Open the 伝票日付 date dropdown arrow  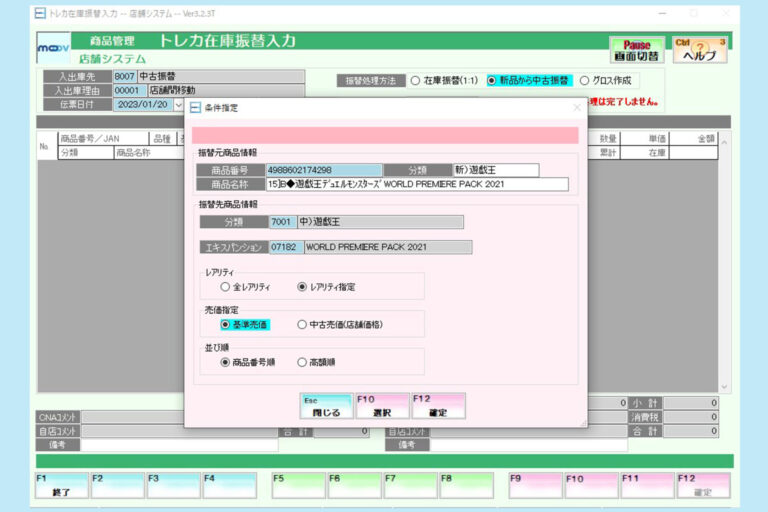tap(178, 105)
